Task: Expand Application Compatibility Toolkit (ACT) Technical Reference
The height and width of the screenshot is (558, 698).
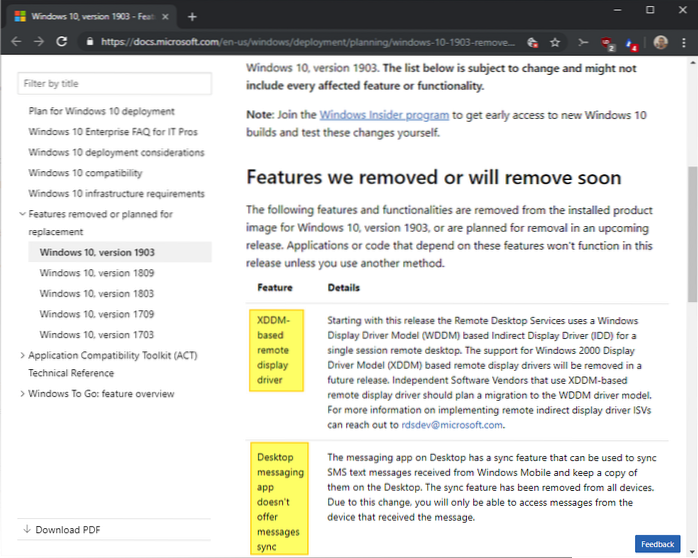Action: [x=23, y=355]
